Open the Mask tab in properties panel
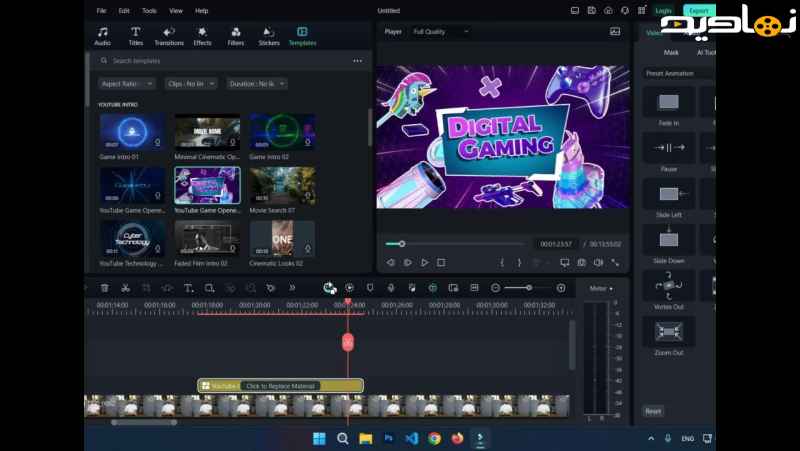The width and height of the screenshot is (800, 451). tap(671, 53)
